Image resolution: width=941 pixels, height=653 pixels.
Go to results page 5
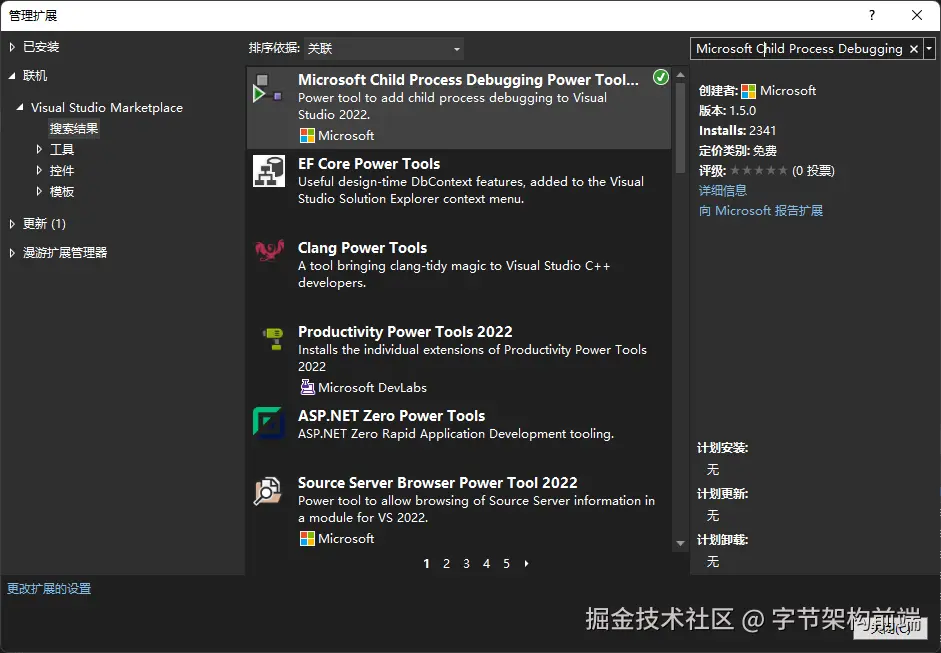pyautogui.click(x=507, y=564)
